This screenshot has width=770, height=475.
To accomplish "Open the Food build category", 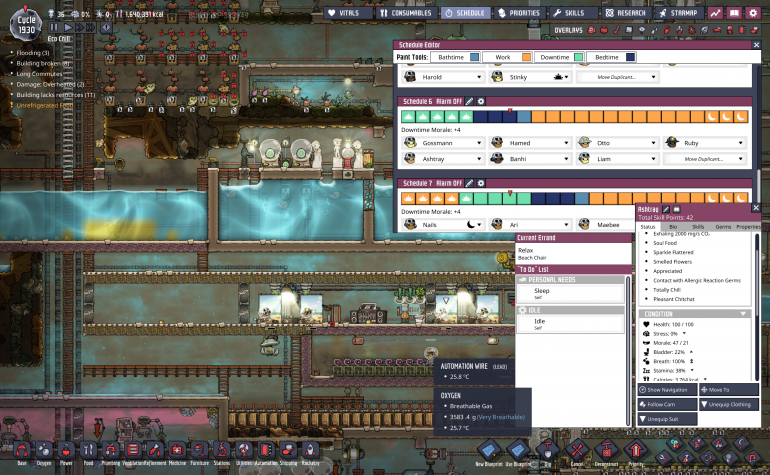I will coord(88,450).
